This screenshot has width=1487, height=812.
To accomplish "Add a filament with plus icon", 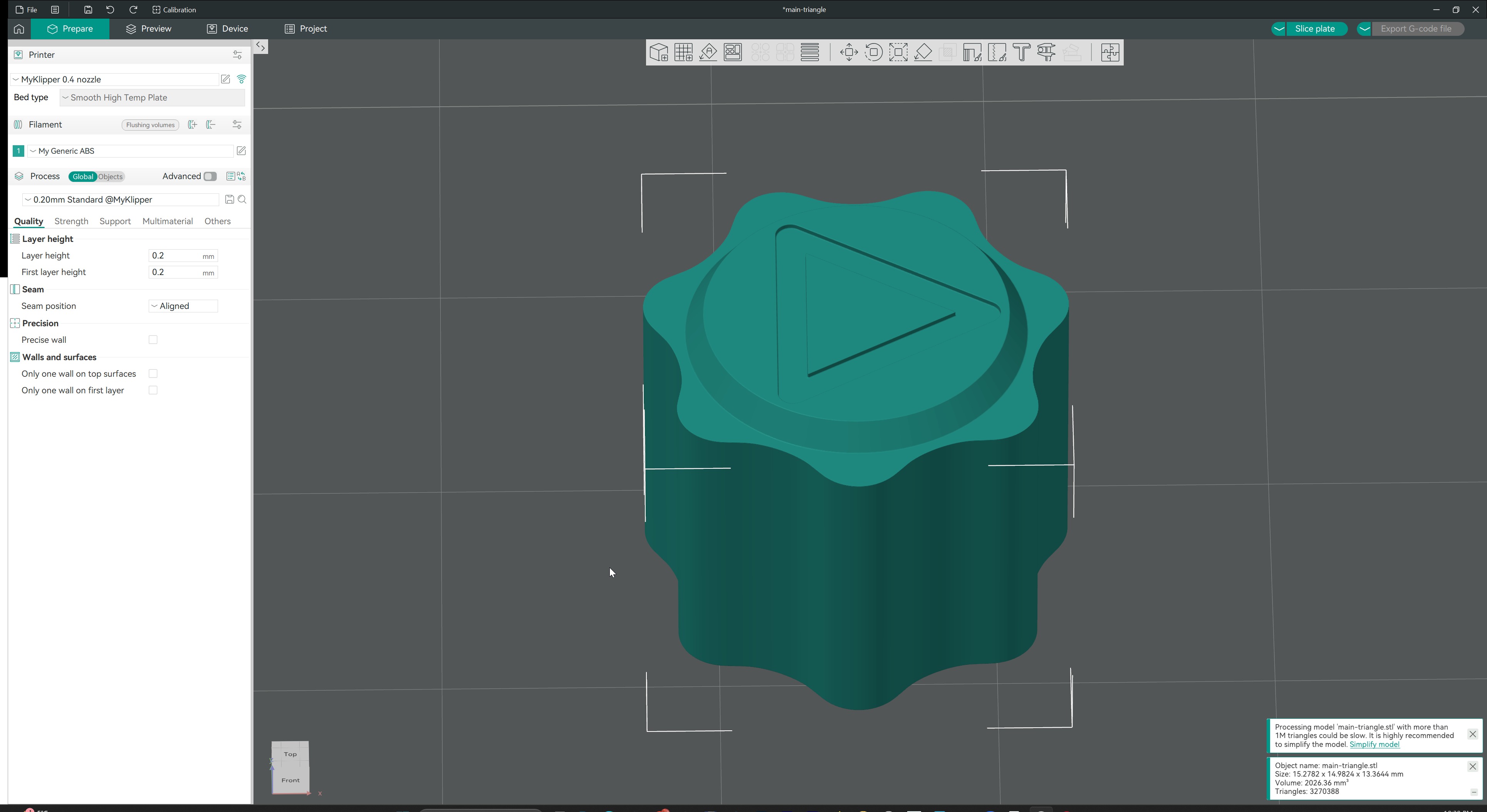I will click(193, 125).
